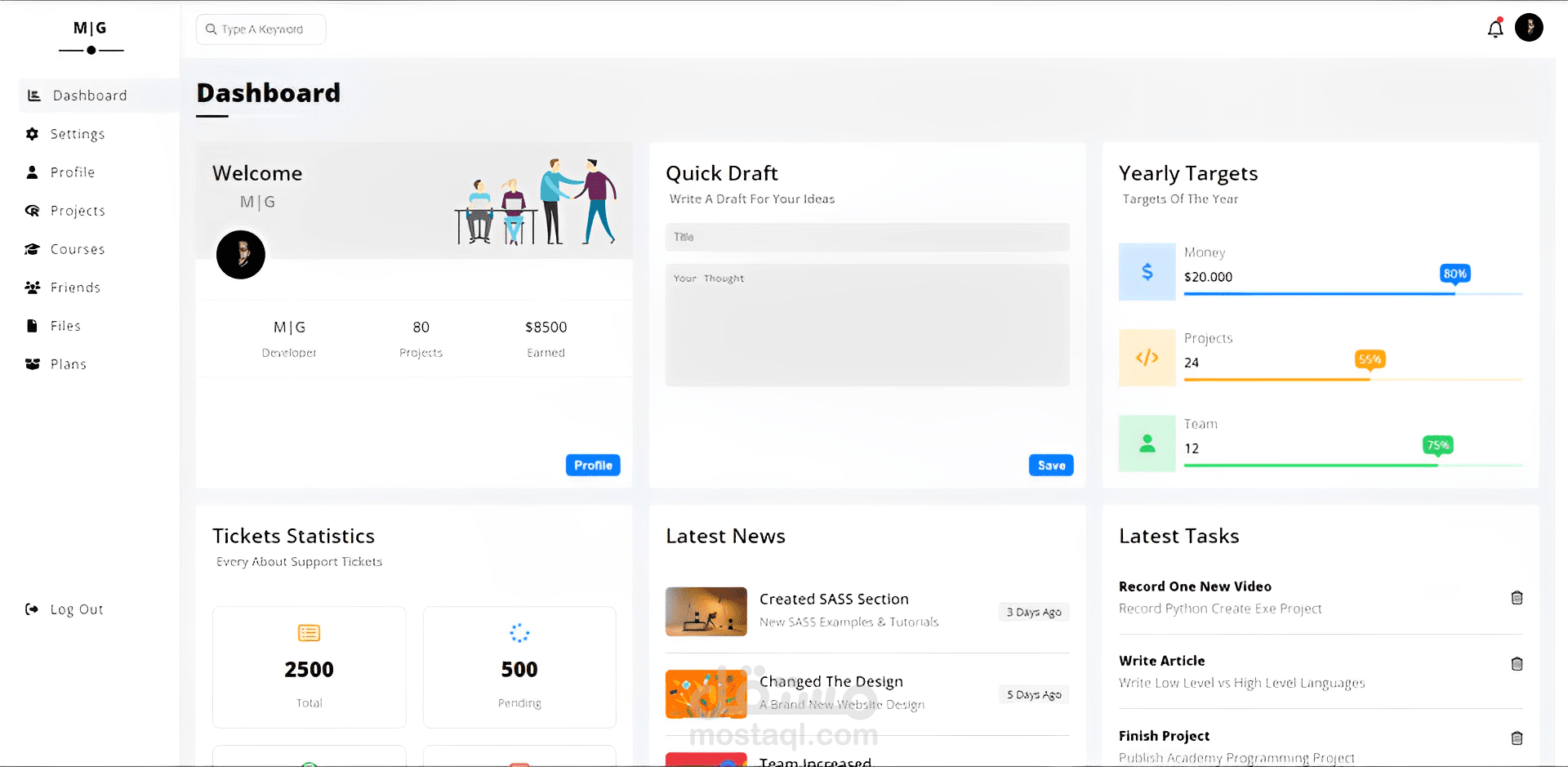Click the M|G logo in the sidebar
This screenshot has width=1568, height=767.
coord(91,28)
